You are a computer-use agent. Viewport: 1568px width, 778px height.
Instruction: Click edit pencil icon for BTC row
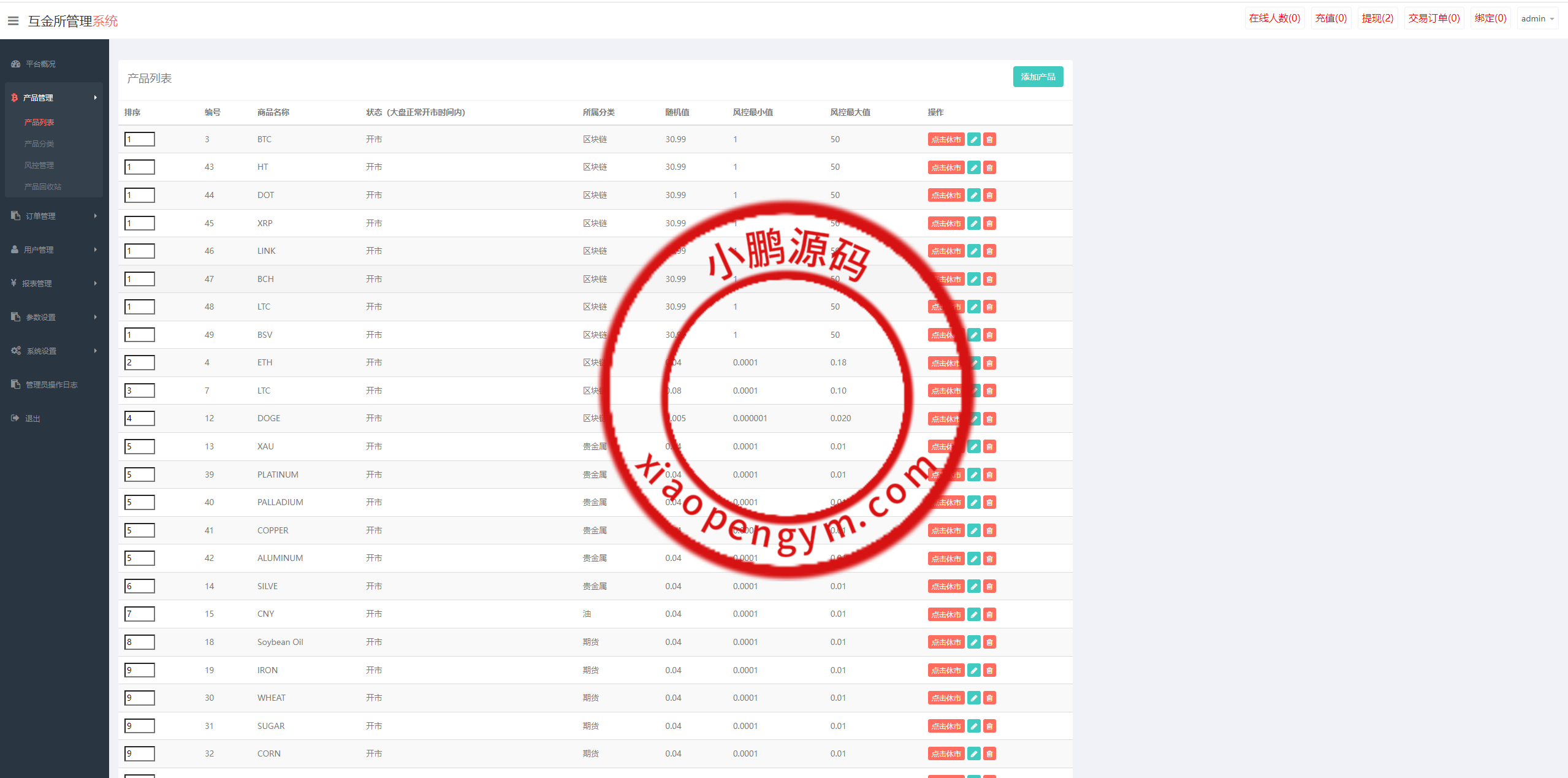click(x=973, y=140)
